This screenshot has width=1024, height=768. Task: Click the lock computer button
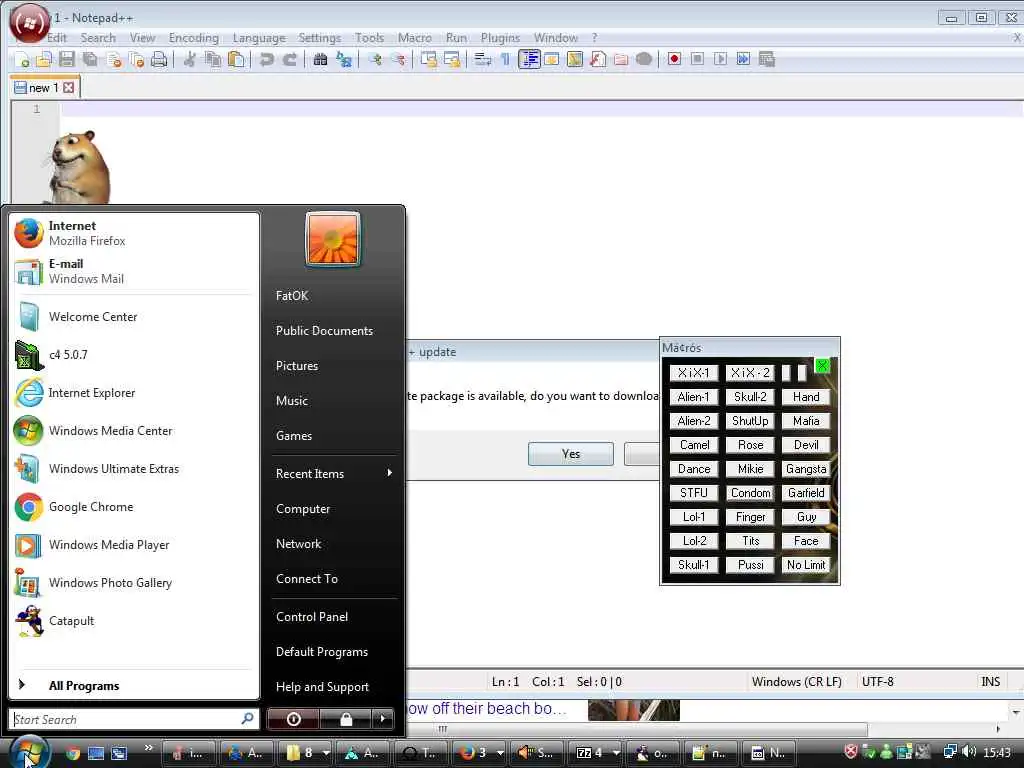click(345, 719)
